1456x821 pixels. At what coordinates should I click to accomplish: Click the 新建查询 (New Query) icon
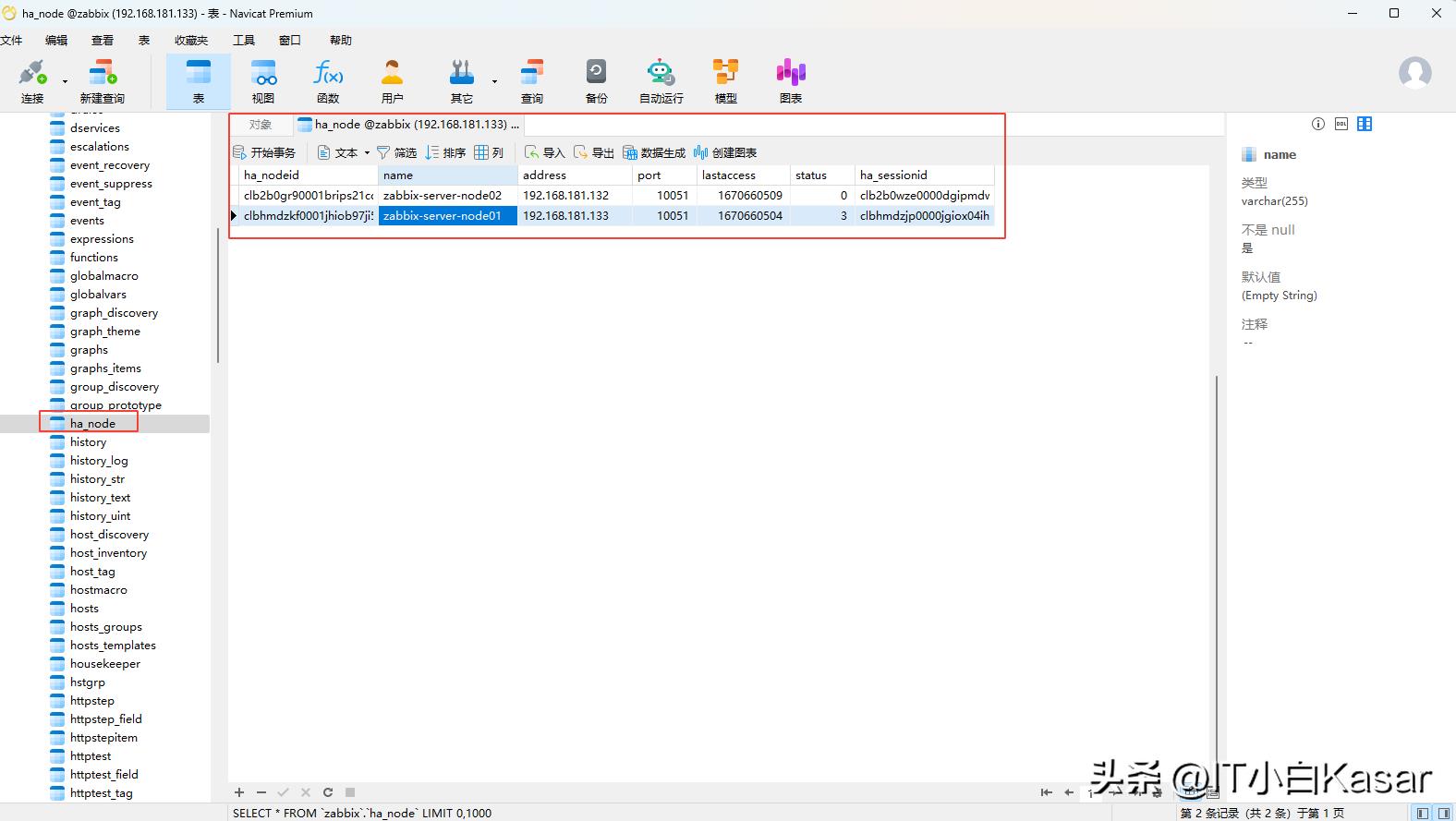[x=102, y=81]
